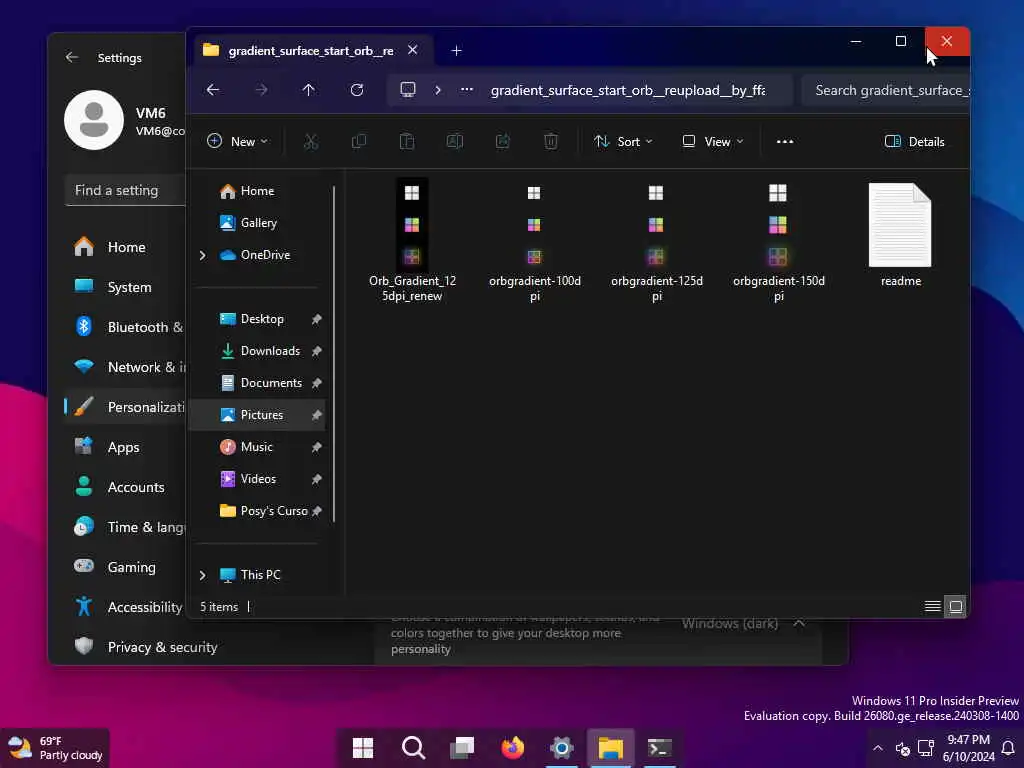The image size is (1024, 768).
Task: Expand the This PC tree node
Action: 202,575
